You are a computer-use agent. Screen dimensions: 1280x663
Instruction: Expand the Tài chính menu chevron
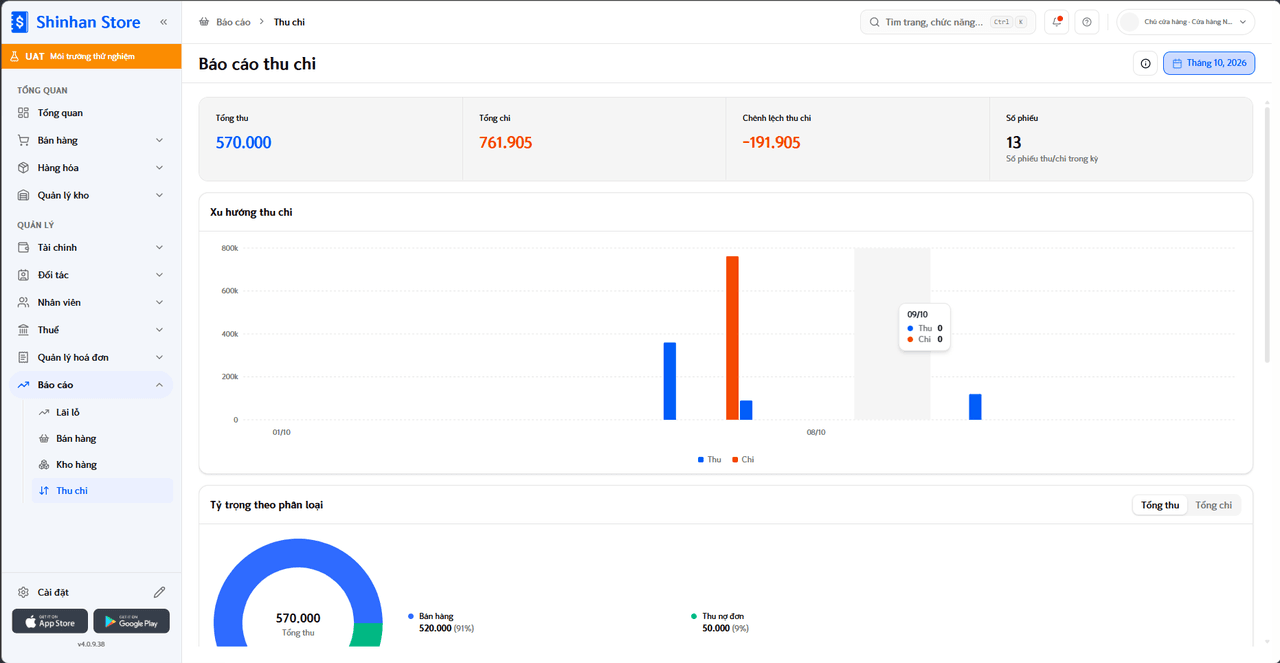click(159, 247)
